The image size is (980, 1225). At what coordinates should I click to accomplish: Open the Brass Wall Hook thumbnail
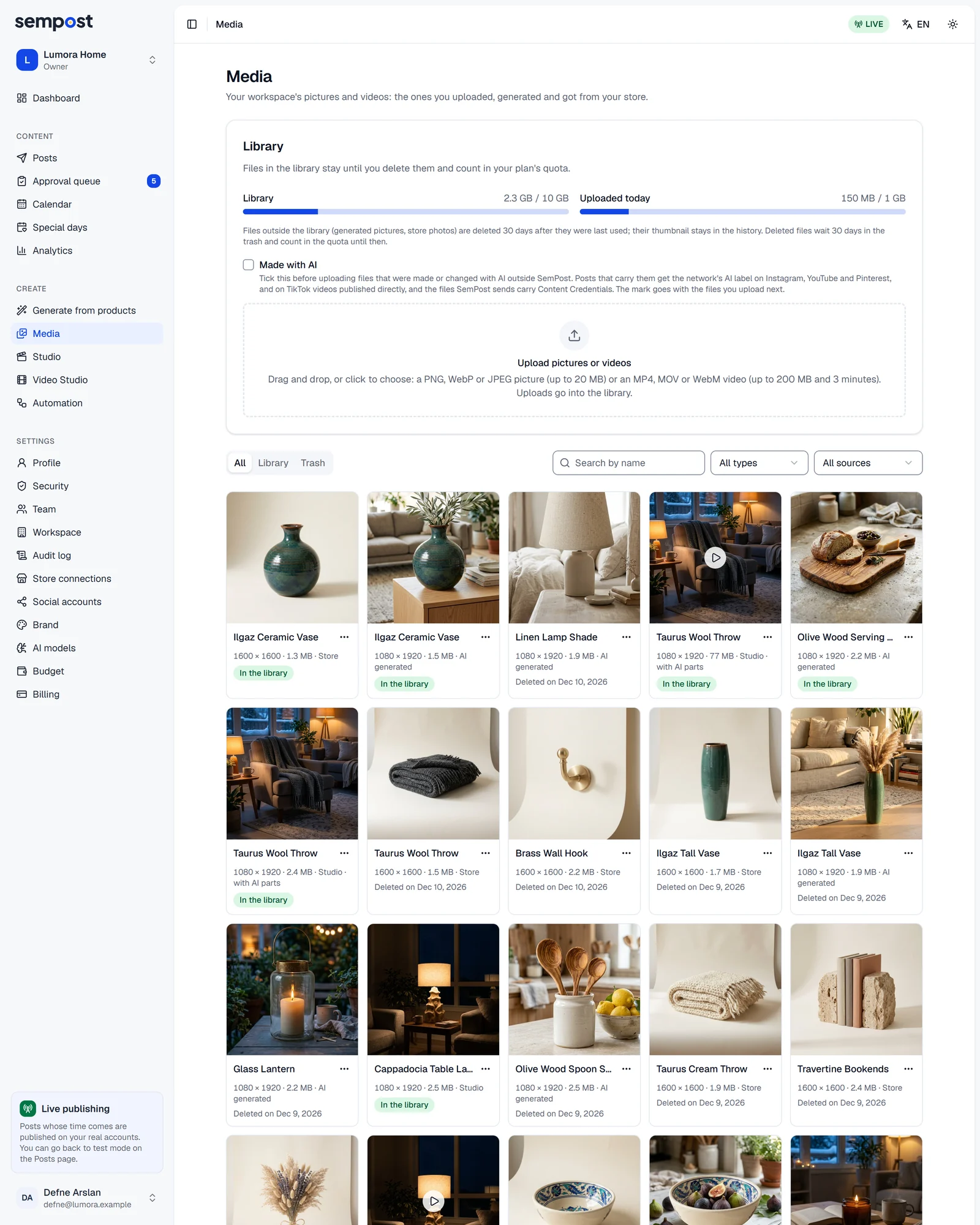(x=574, y=774)
